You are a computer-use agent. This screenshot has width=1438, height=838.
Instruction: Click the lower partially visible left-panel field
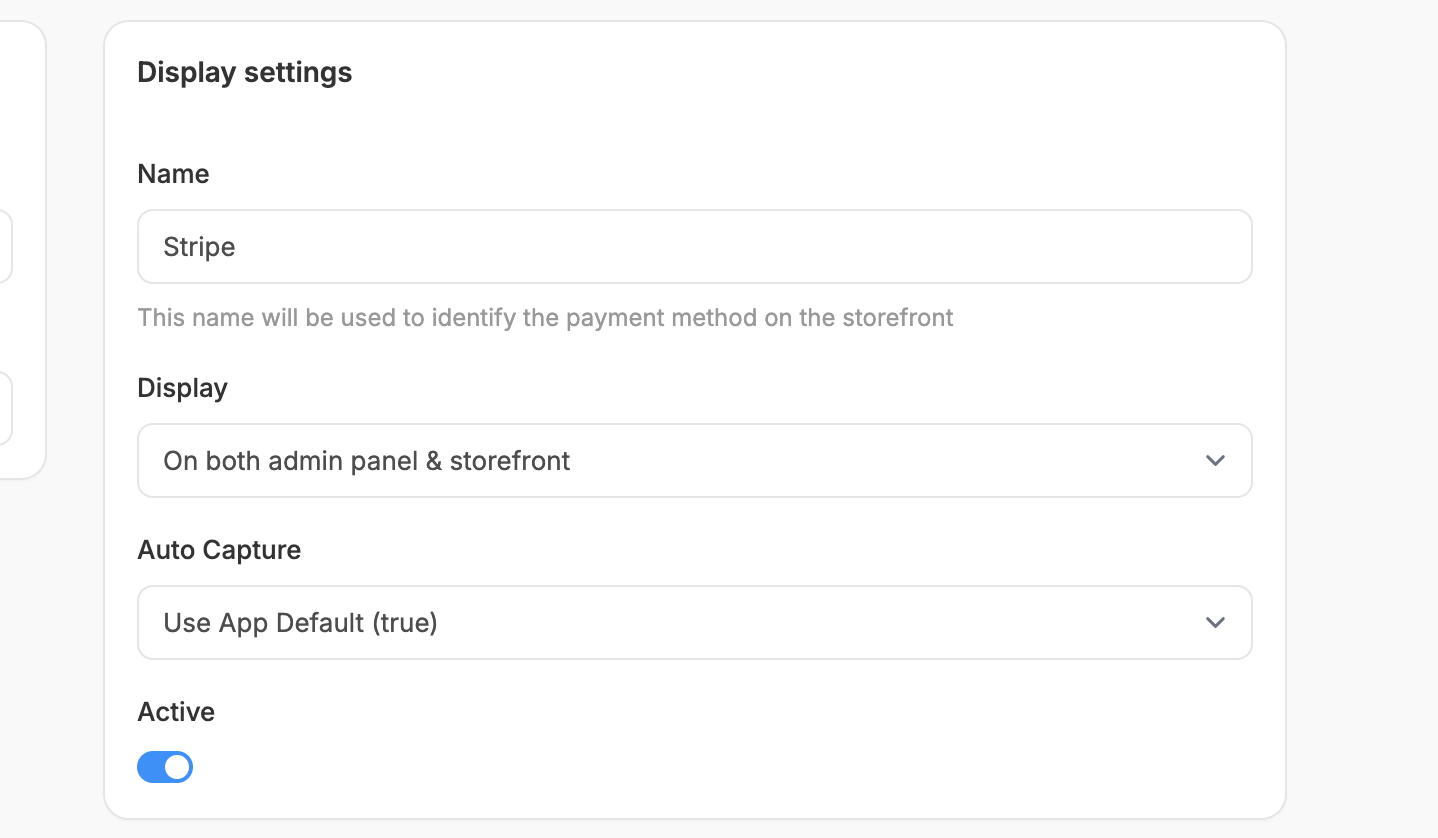(5, 408)
